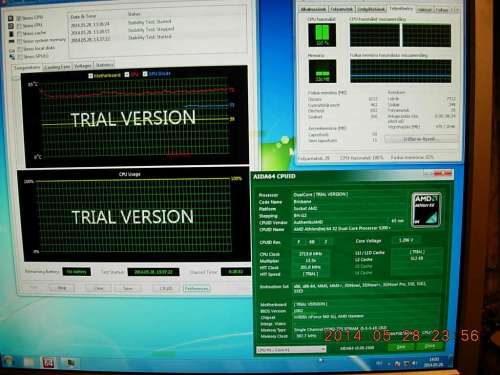Switch to the Temperatures tab
This screenshot has height=375, width=500.
(x=27, y=67)
